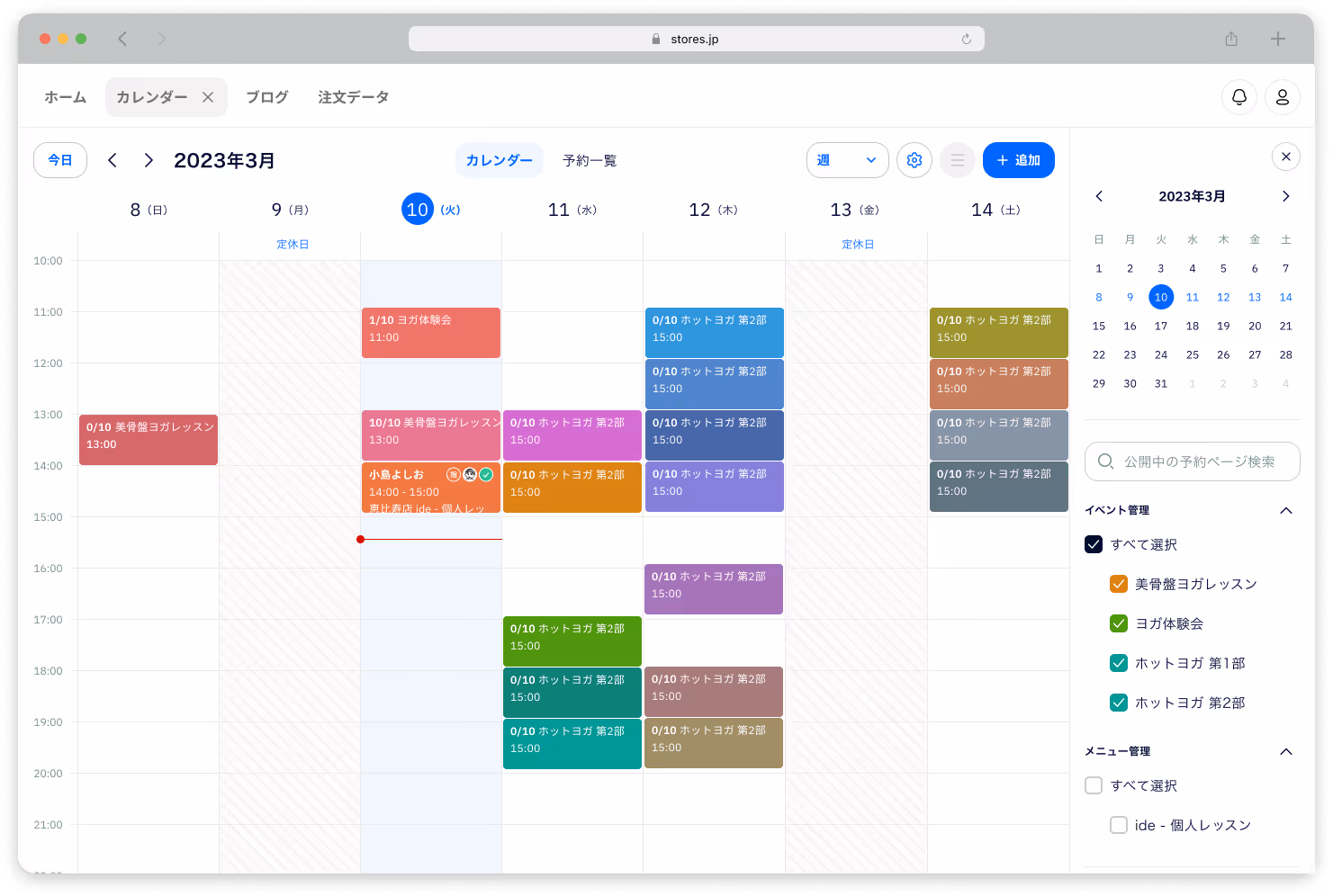Switch to 注文データ tab
Viewport: 1333px width, 896px height.
(354, 97)
